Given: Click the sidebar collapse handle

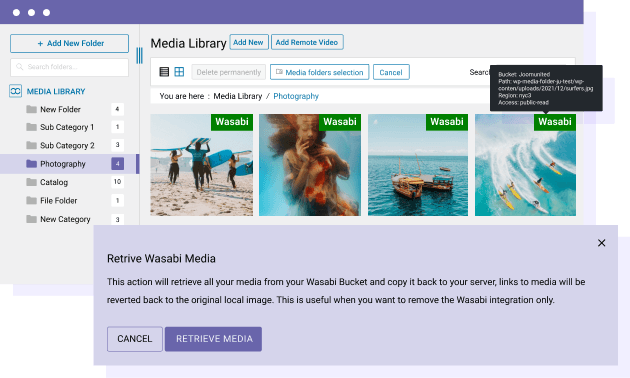Looking at the screenshot, I should pos(139,55).
